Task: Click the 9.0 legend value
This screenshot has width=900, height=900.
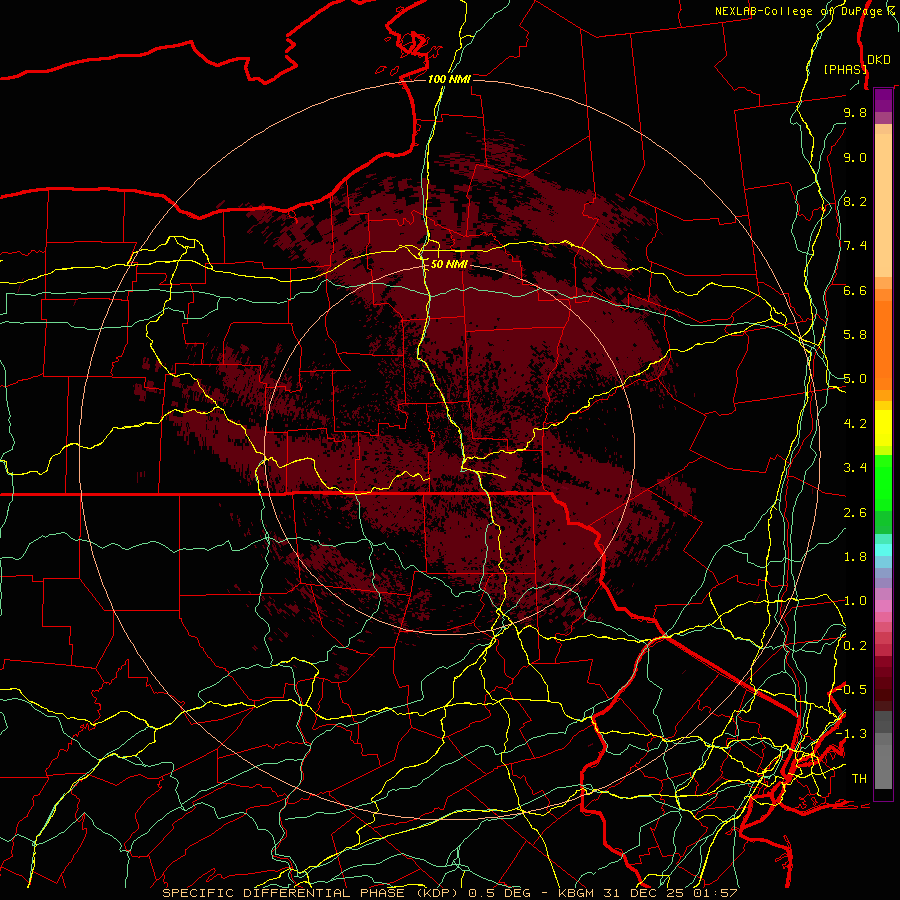Action: [x=855, y=157]
